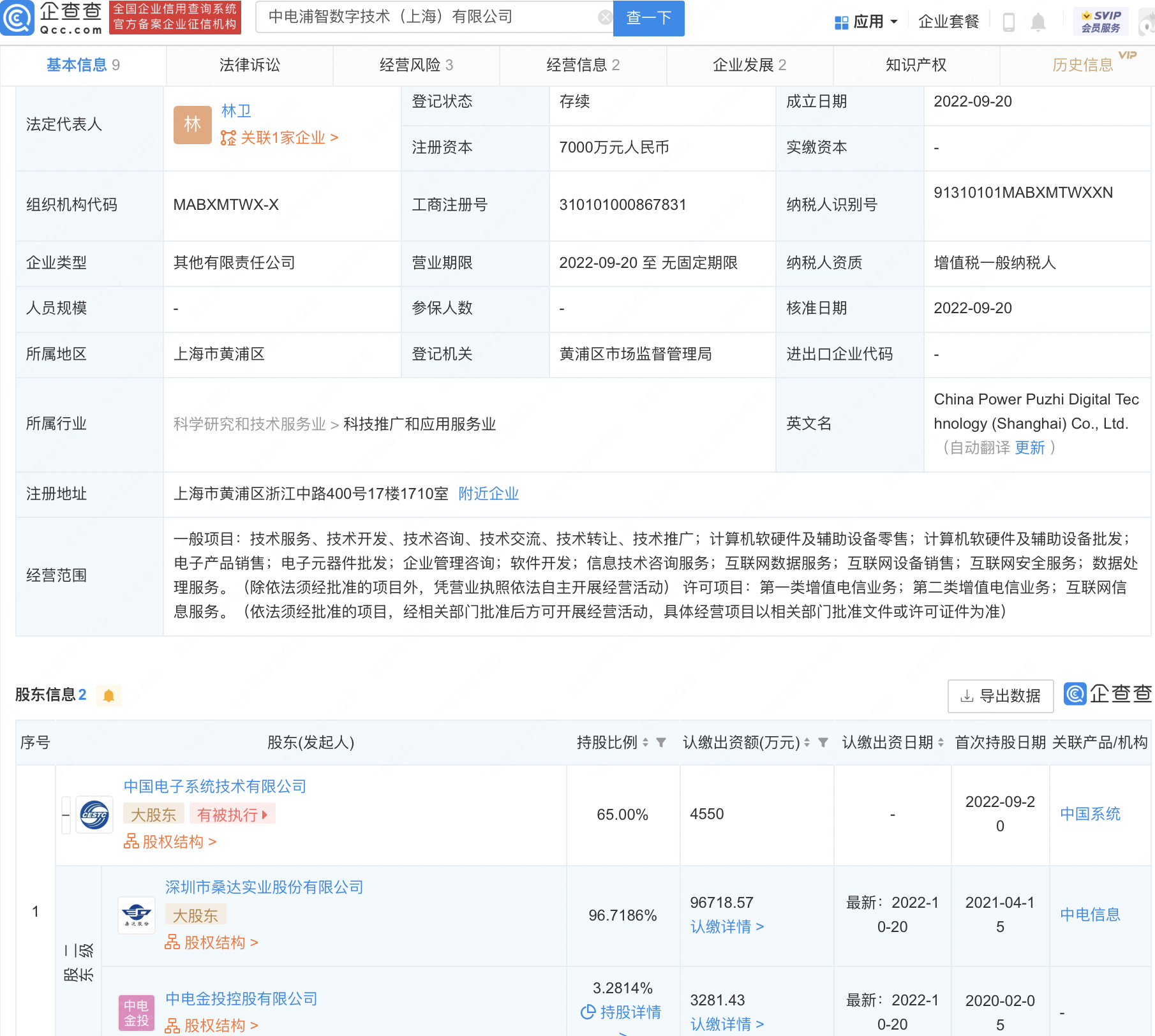Sort by 认缴出资日期 column arrows
The width and height of the screenshot is (1155, 1036).
coord(941,743)
